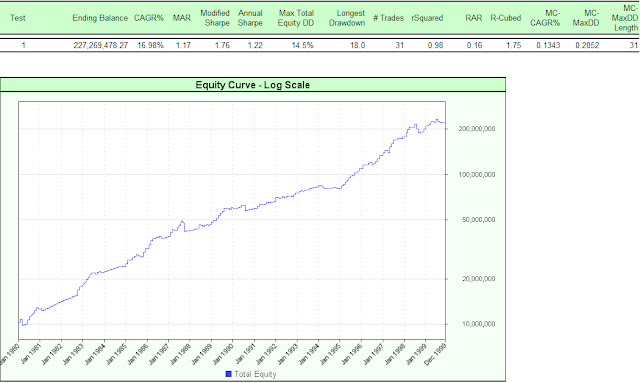Select the # Trades column header
This screenshot has width=640, height=383.
[389, 18]
